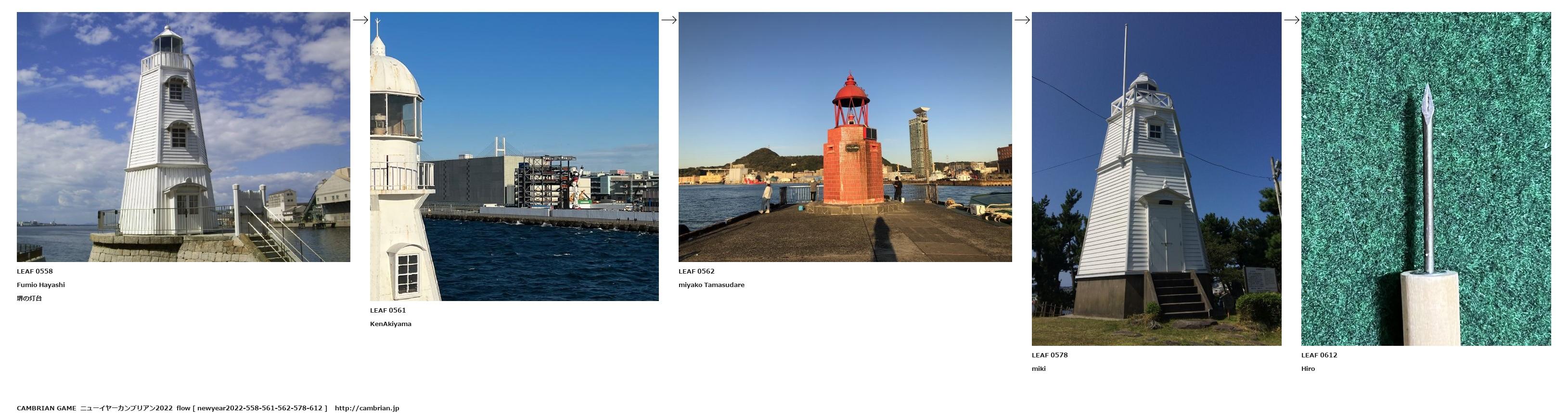The height and width of the screenshot is (420, 1568).
Task: Open the KenAkiyama lighthouse and harbor photo
Action: click(x=514, y=156)
